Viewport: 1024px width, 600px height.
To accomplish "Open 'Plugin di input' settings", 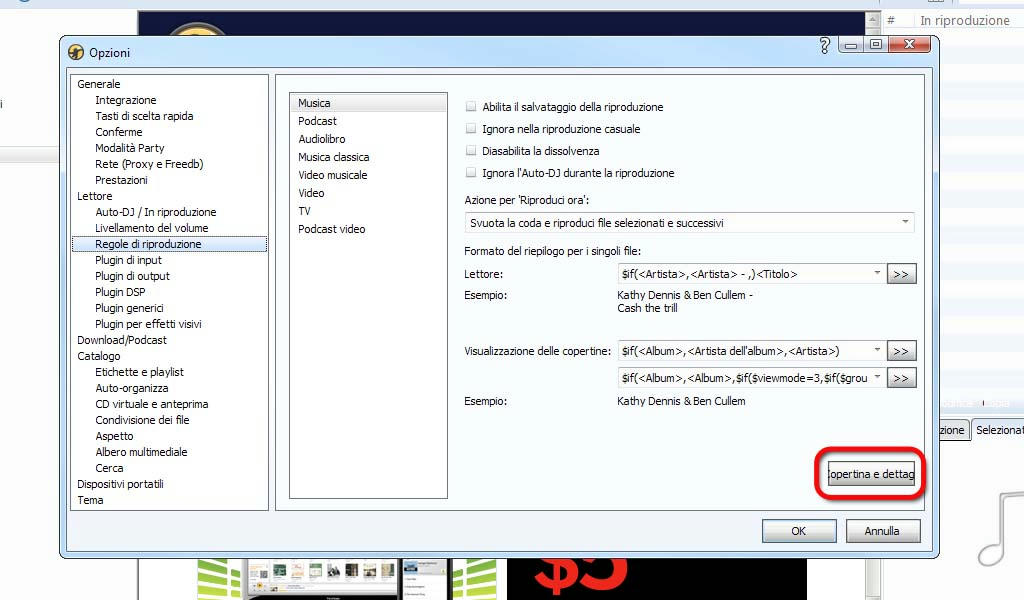I will pyautogui.click(x=128, y=260).
